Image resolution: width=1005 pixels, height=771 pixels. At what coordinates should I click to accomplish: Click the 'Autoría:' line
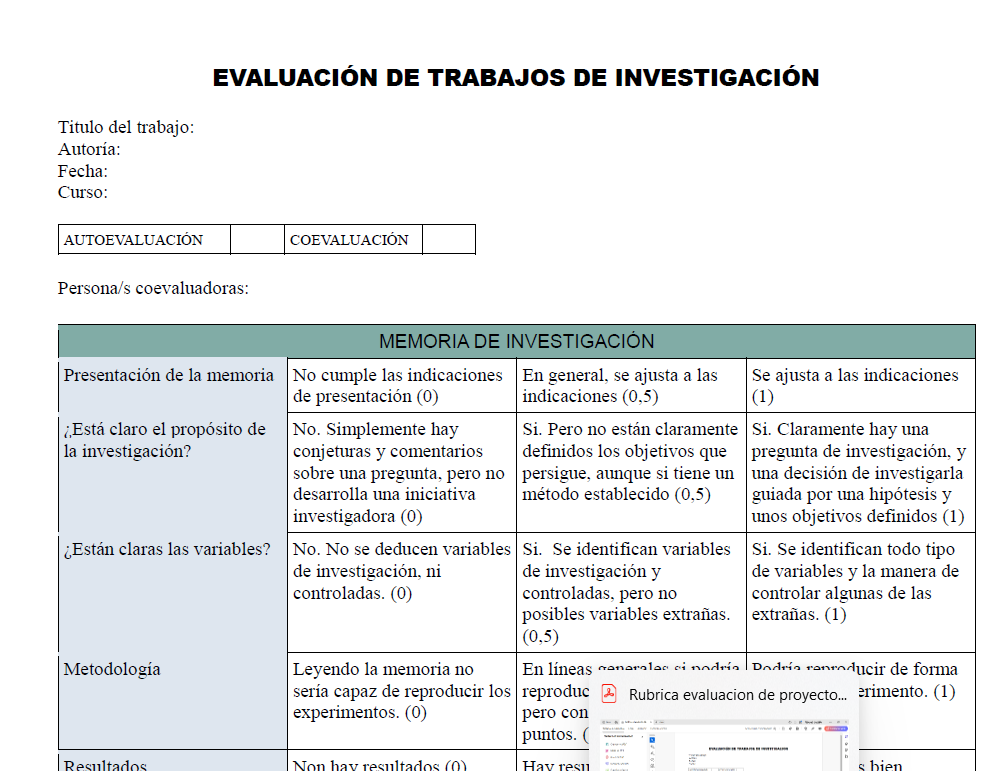pos(89,149)
